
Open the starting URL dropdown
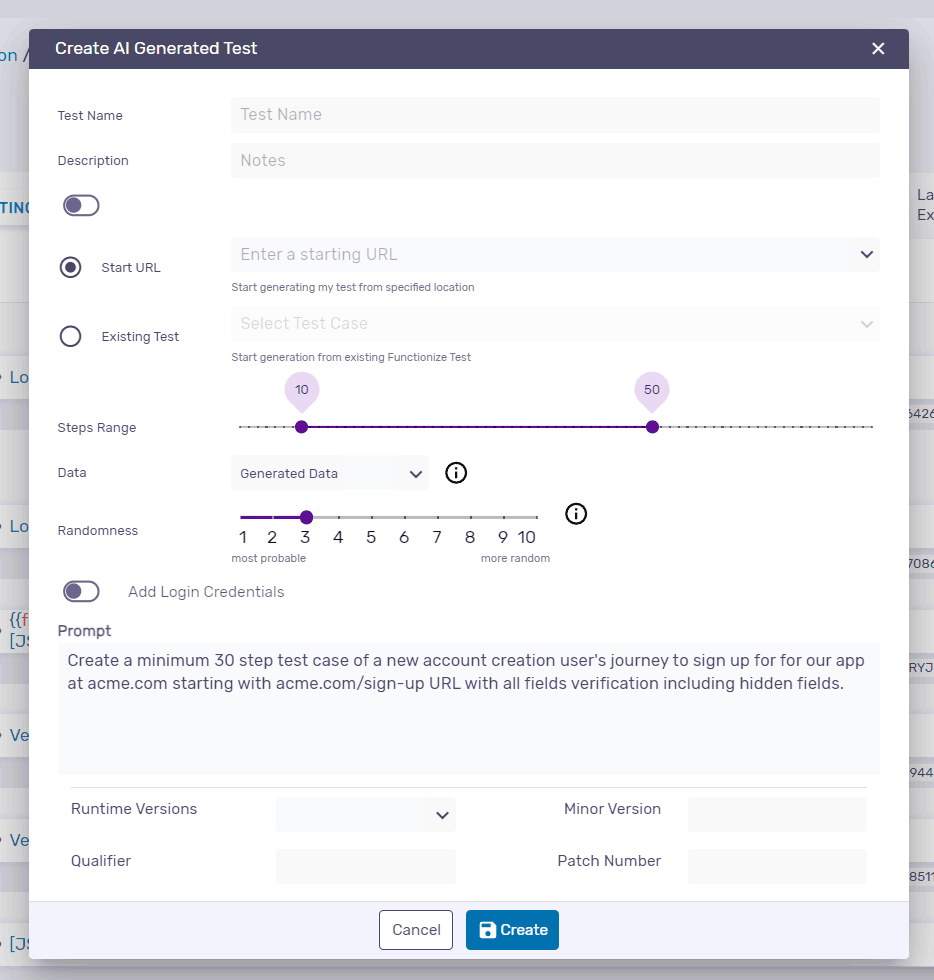[866, 254]
